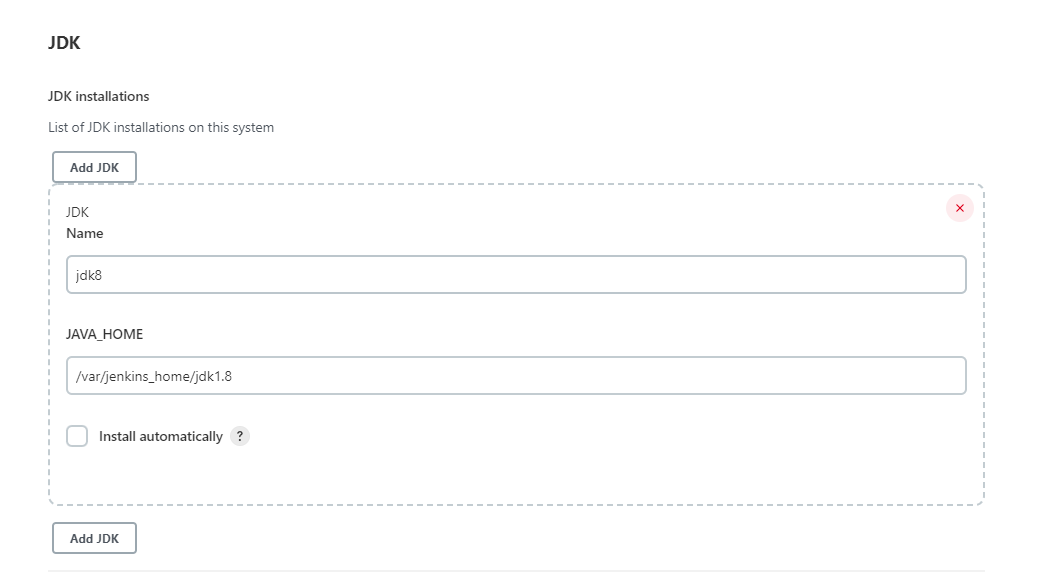Image resolution: width=1061 pixels, height=572 pixels.
Task: Click the Install automatically label text
Action: (160, 436)
